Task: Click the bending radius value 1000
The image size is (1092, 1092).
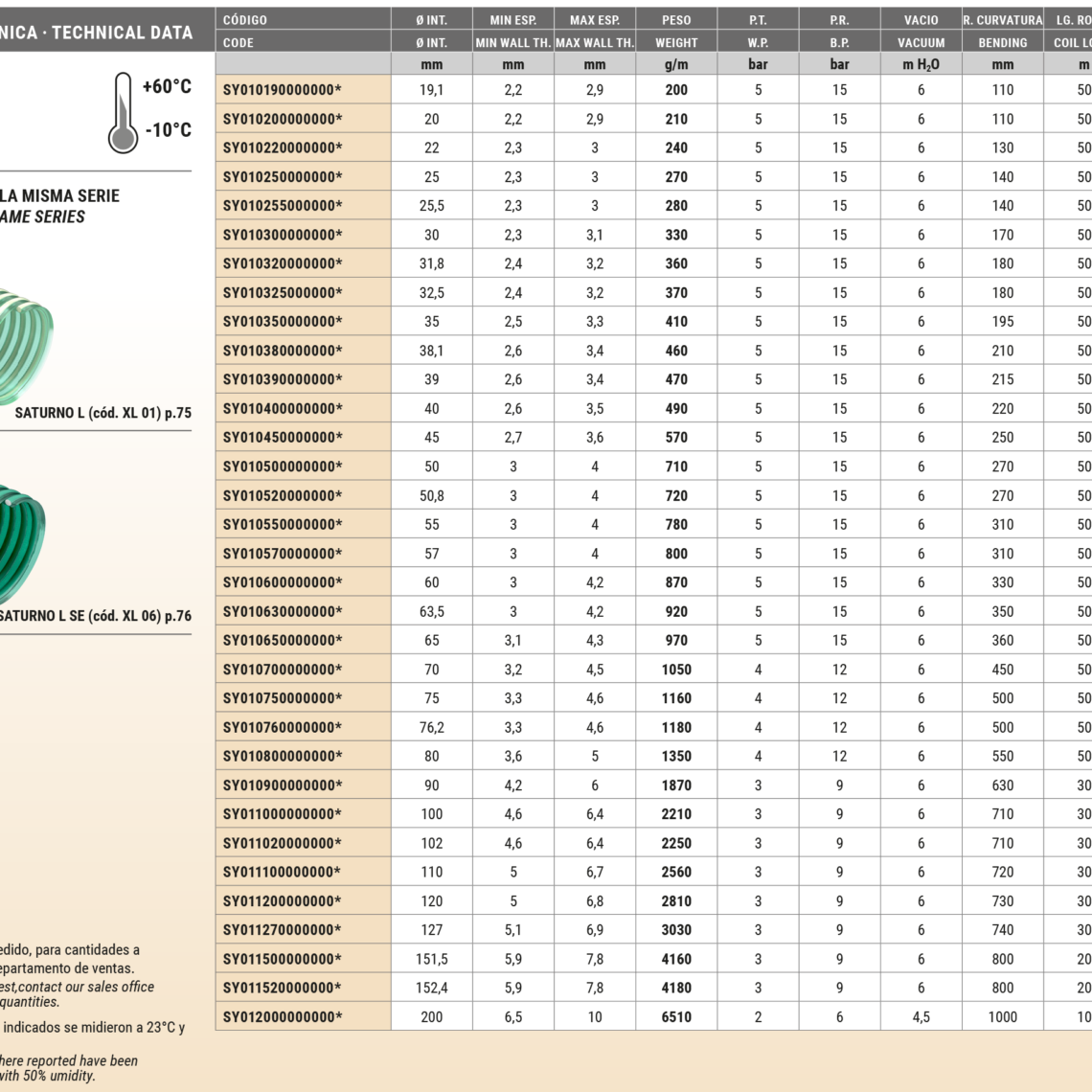Action: tap(1002, 1017)
